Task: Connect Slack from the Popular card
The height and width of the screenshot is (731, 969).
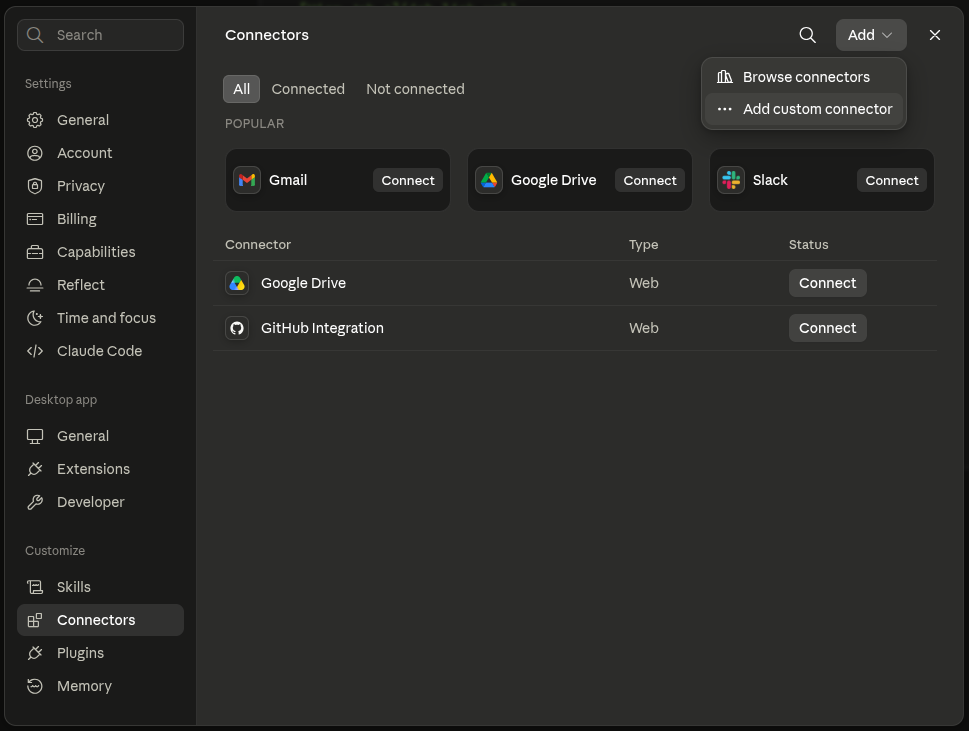Action: pyautogui.click(x=892, y=180)
